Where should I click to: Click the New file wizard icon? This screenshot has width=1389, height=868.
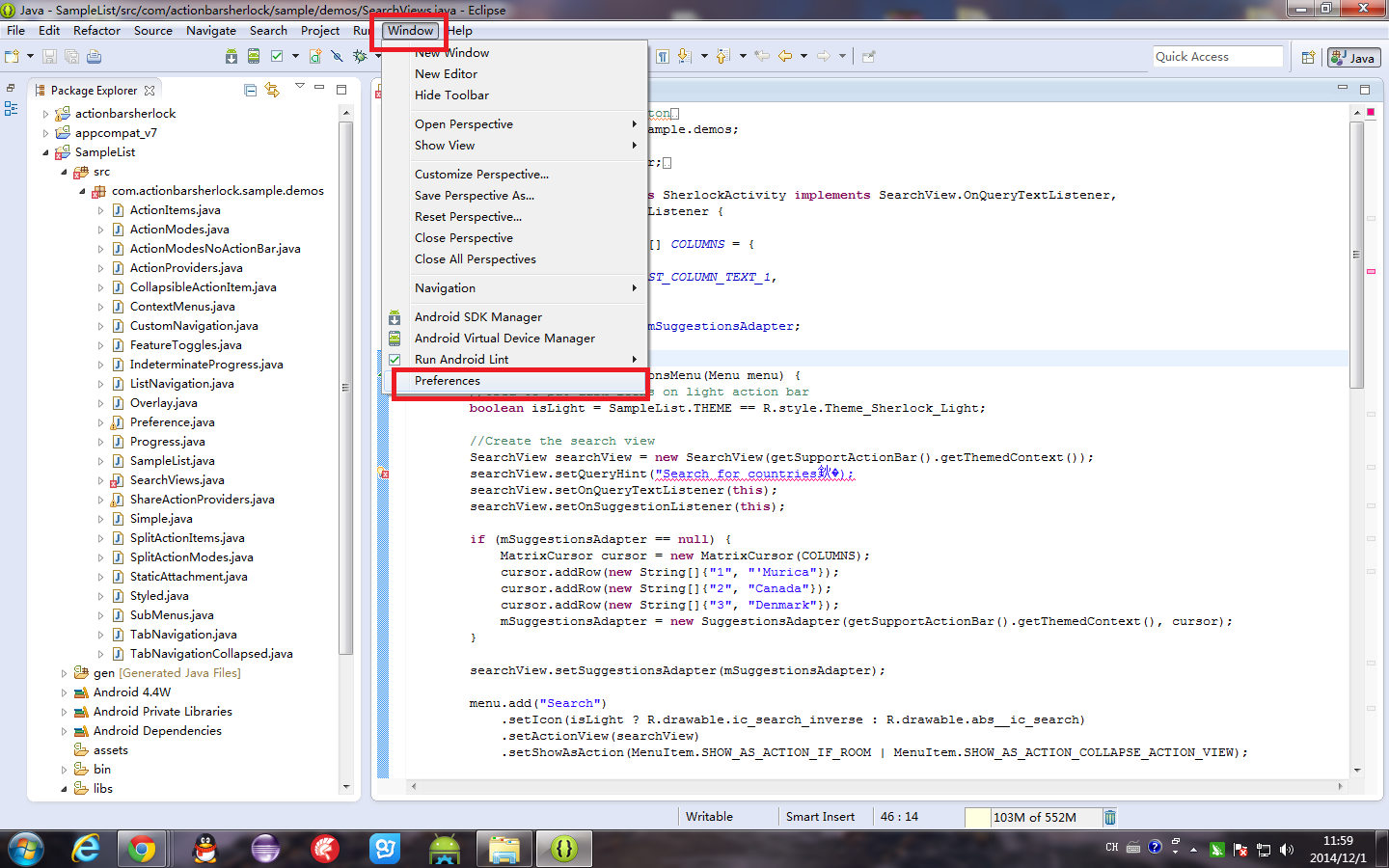(11, 57)
